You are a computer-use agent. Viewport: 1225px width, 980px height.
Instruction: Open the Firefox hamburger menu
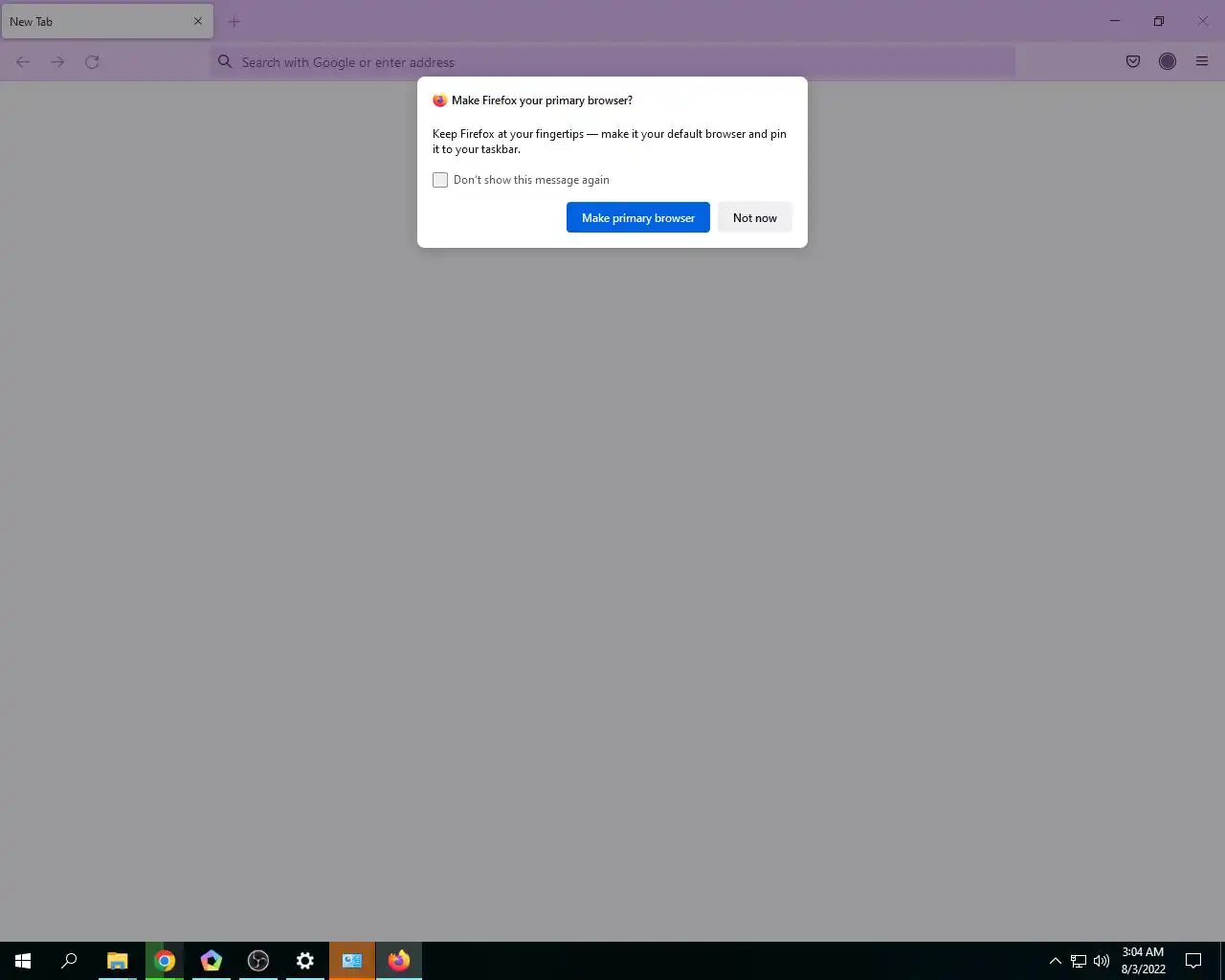tap(1202, 61)
